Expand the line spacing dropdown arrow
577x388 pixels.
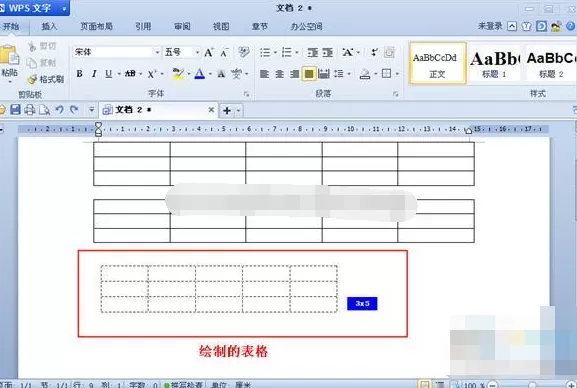point(349,74)
